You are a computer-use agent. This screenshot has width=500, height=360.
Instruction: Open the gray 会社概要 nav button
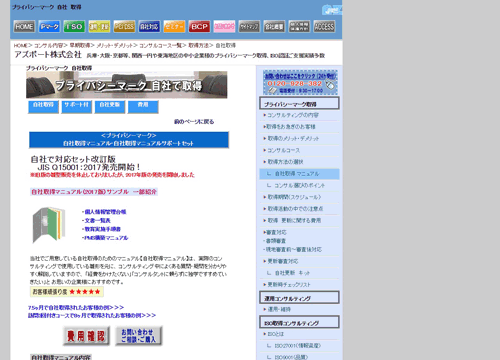pyautogui.click(x=274, y=27)
